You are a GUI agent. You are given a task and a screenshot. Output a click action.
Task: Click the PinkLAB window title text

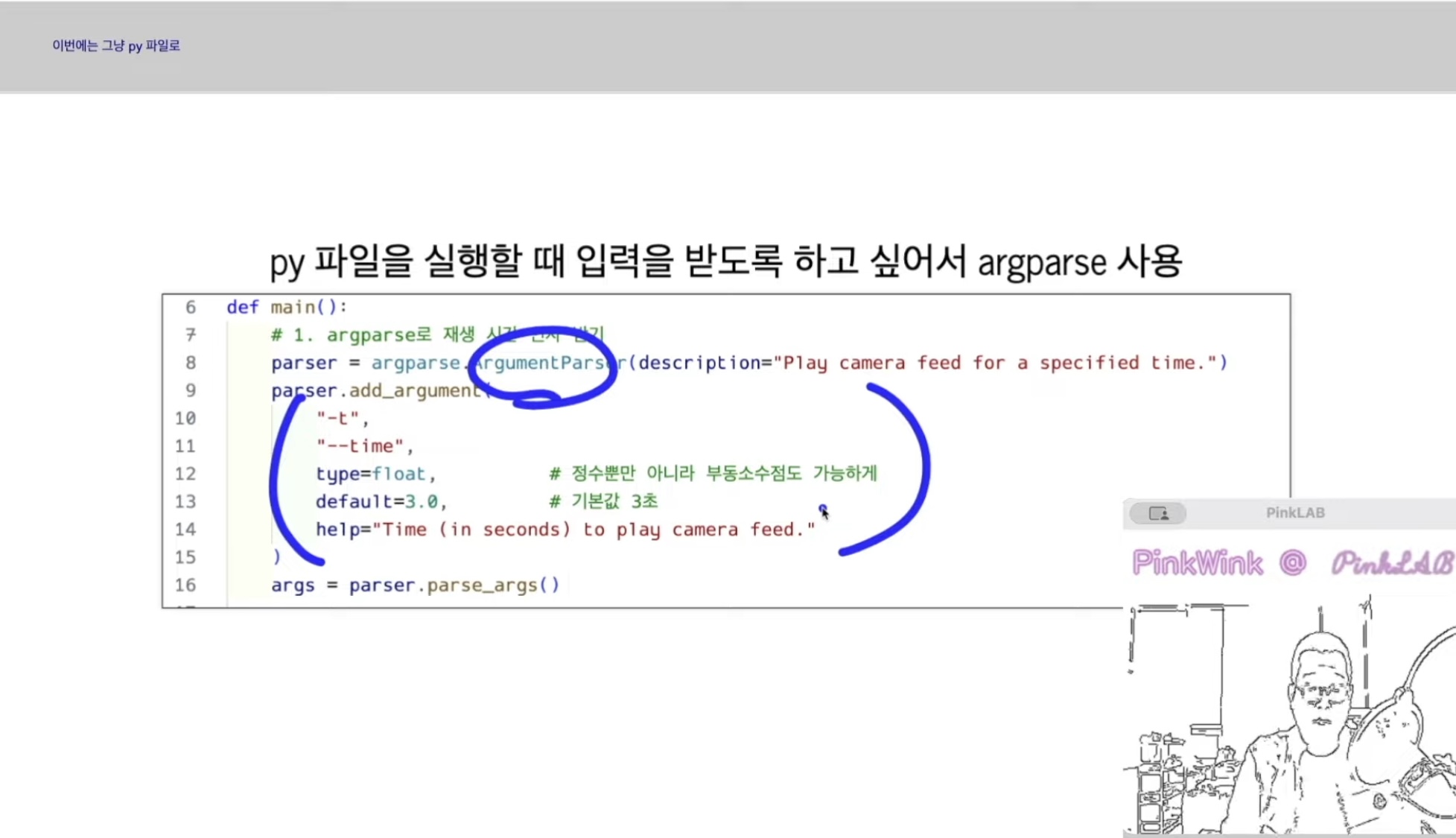[1294, 512]
